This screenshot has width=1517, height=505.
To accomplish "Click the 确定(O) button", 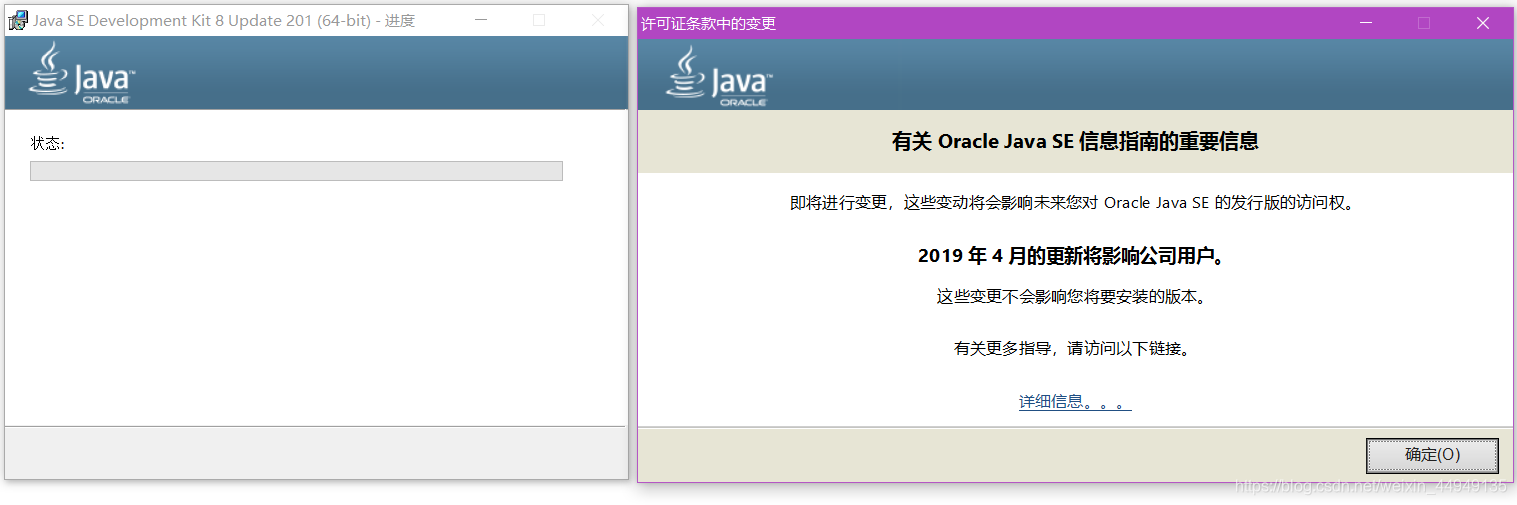I will click(1432, 455).
